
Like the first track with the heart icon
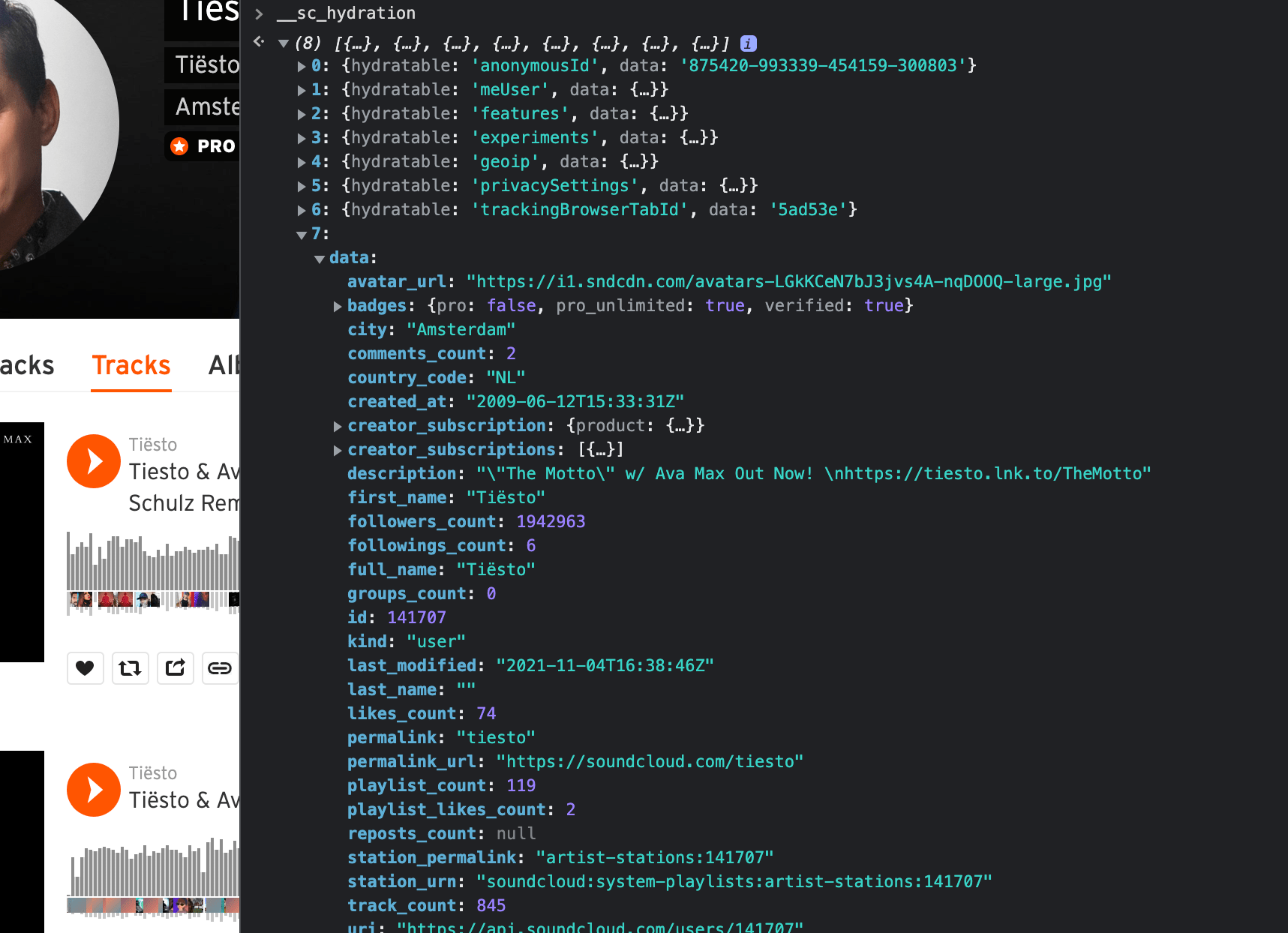click(85, 667)
